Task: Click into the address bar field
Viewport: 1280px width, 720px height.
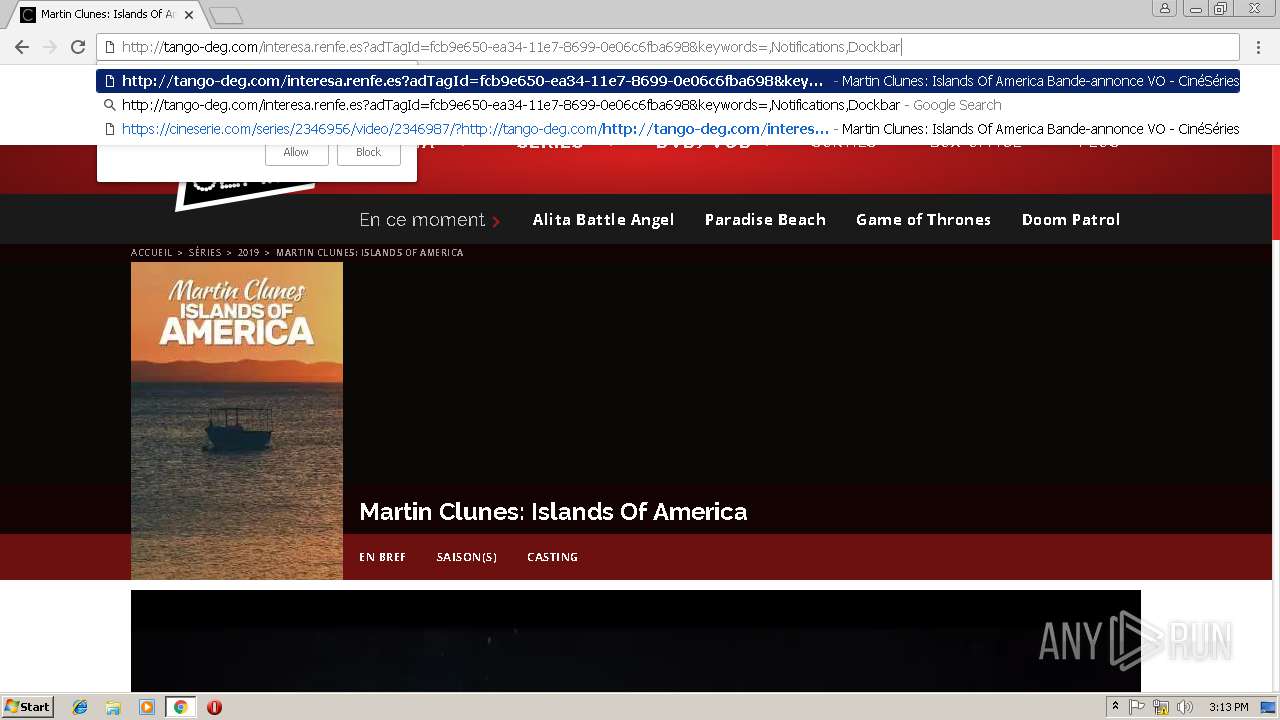Action: (668, 47)
